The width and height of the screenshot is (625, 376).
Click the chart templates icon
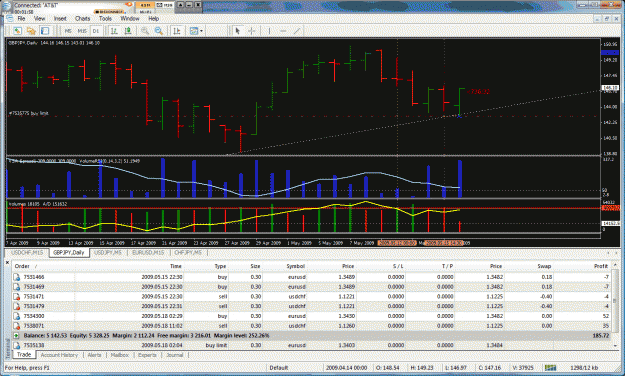(194, 31)
